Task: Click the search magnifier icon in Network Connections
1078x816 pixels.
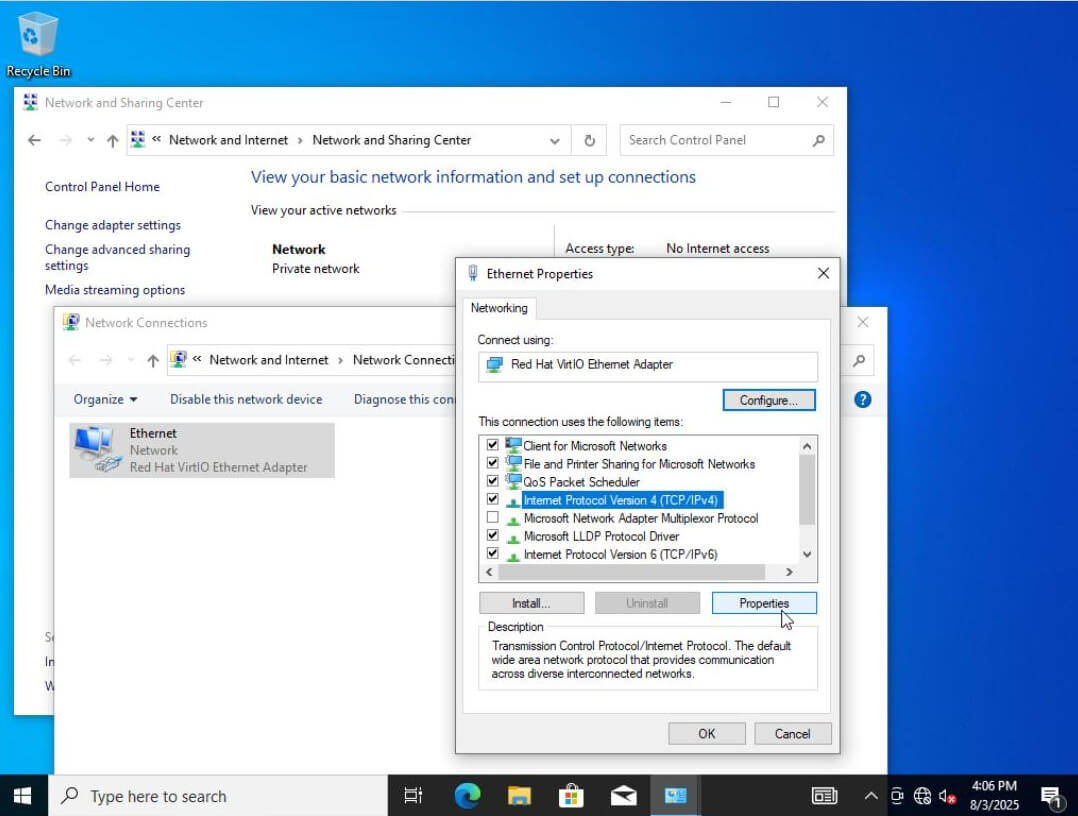Action: [859, 360]
